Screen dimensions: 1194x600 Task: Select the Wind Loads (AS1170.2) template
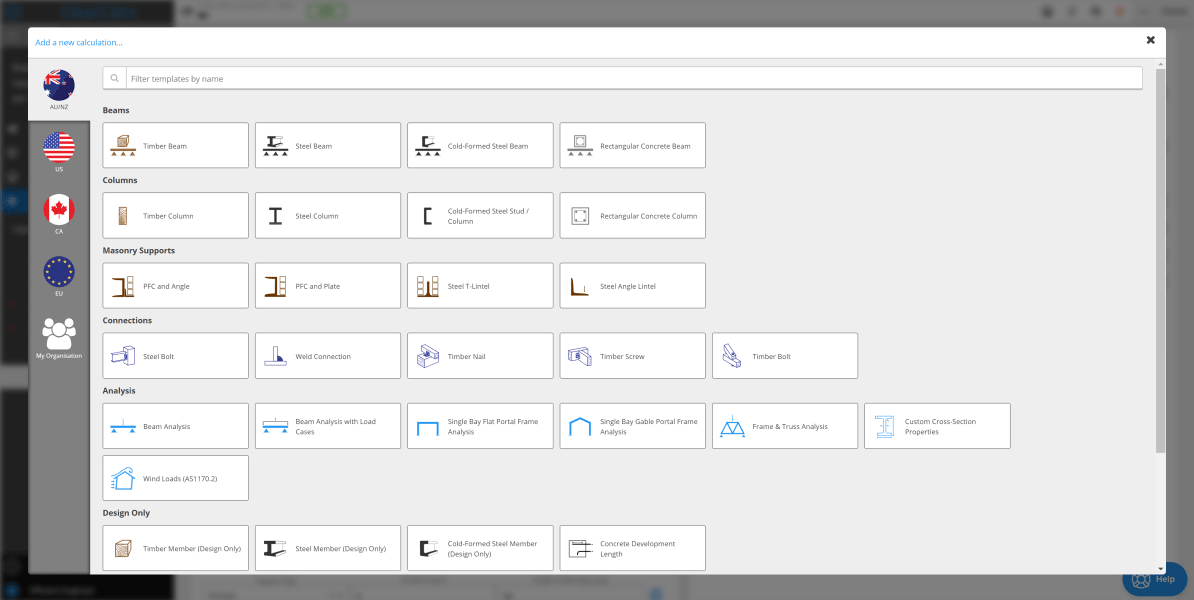pos(175,477)
